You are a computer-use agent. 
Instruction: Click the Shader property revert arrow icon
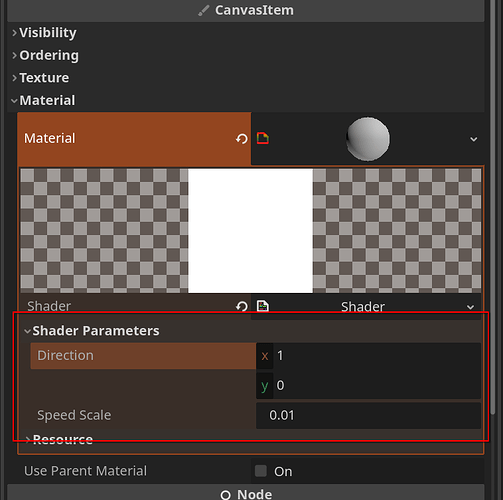242,306
